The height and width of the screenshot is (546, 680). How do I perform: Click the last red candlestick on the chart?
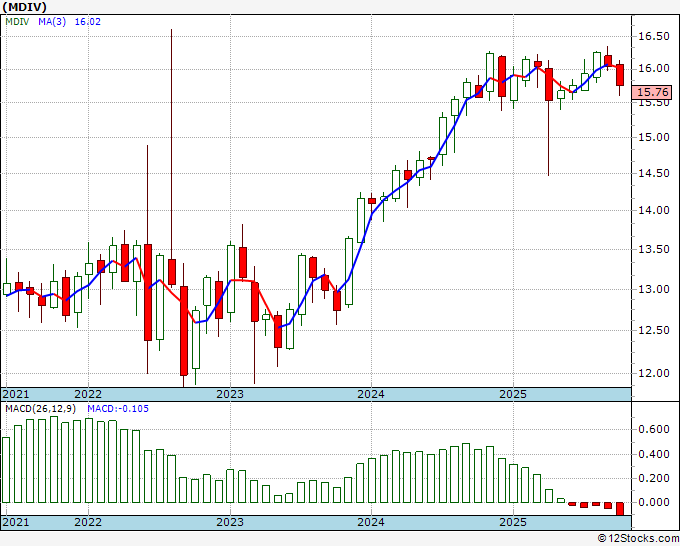620,75
